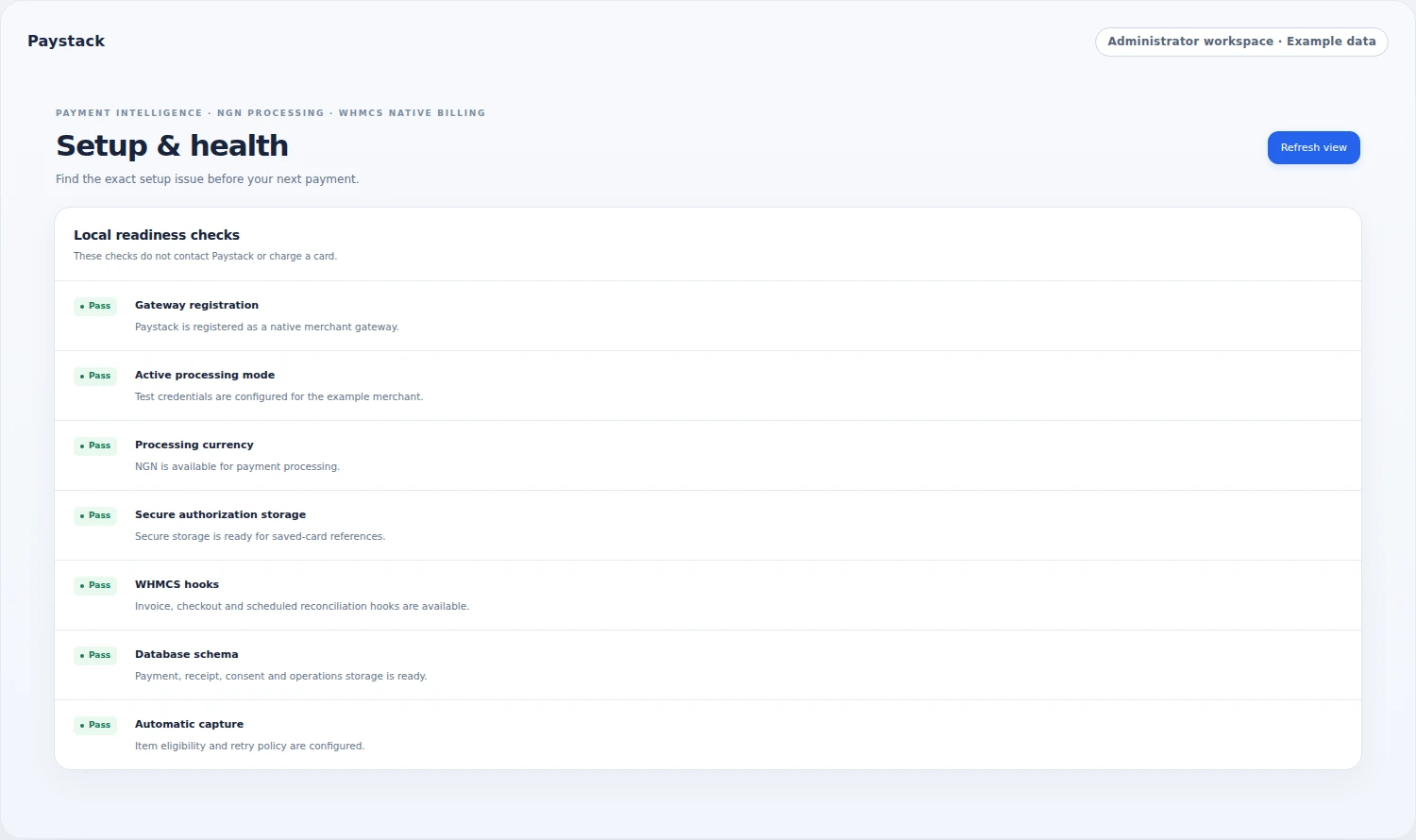
Task: Click the Pass badge for Gateway registration
Action: [95, 306]
